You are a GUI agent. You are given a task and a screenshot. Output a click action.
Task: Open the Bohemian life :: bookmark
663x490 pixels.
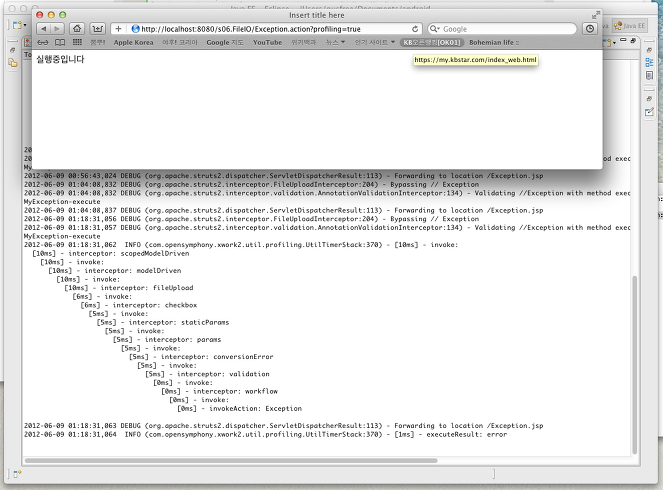(x=494, y=42)
